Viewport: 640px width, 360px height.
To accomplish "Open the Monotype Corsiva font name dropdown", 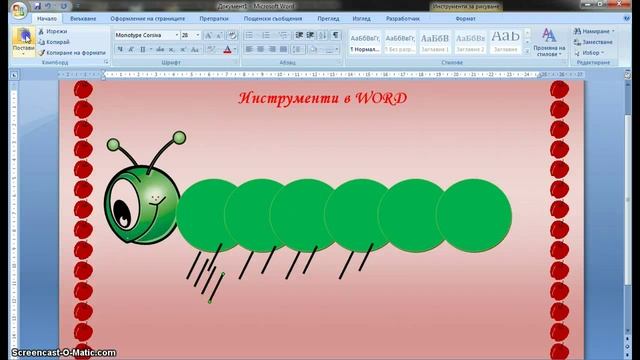I will click(177, 36).
